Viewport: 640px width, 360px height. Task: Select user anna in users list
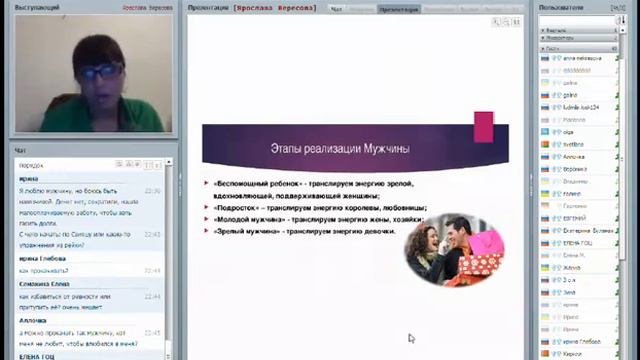point(582,58)
